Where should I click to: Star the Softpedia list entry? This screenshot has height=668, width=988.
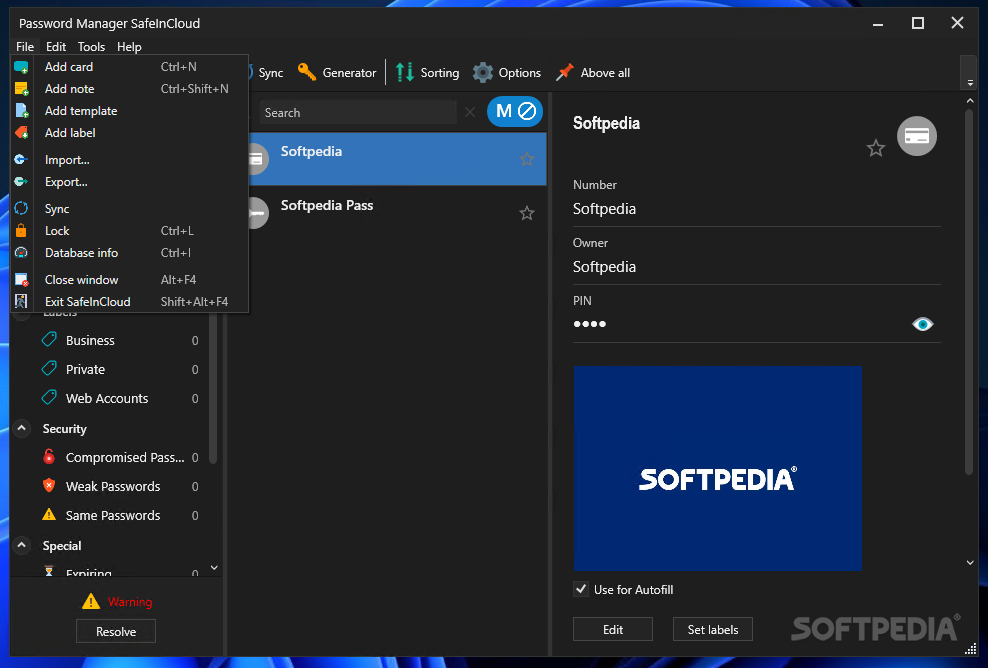coord(527,159)
